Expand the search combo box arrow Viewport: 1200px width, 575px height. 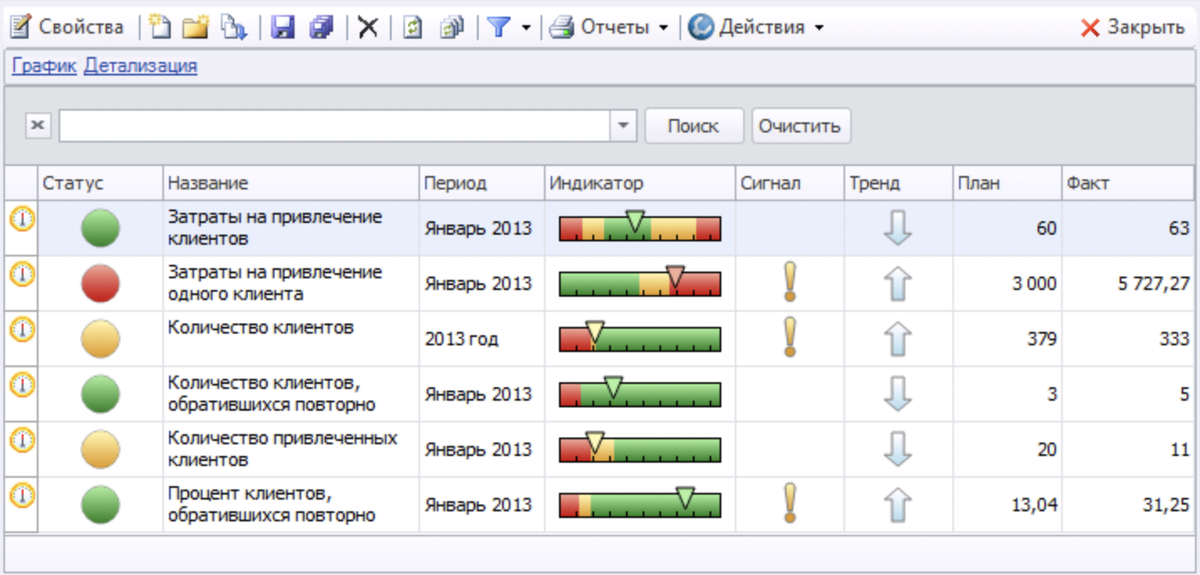[624, 125]
